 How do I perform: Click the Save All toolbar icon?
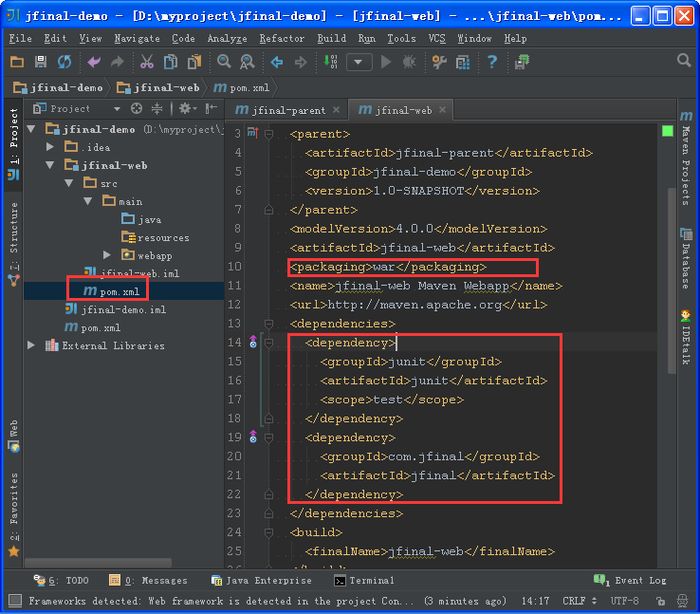pos(41,62)
